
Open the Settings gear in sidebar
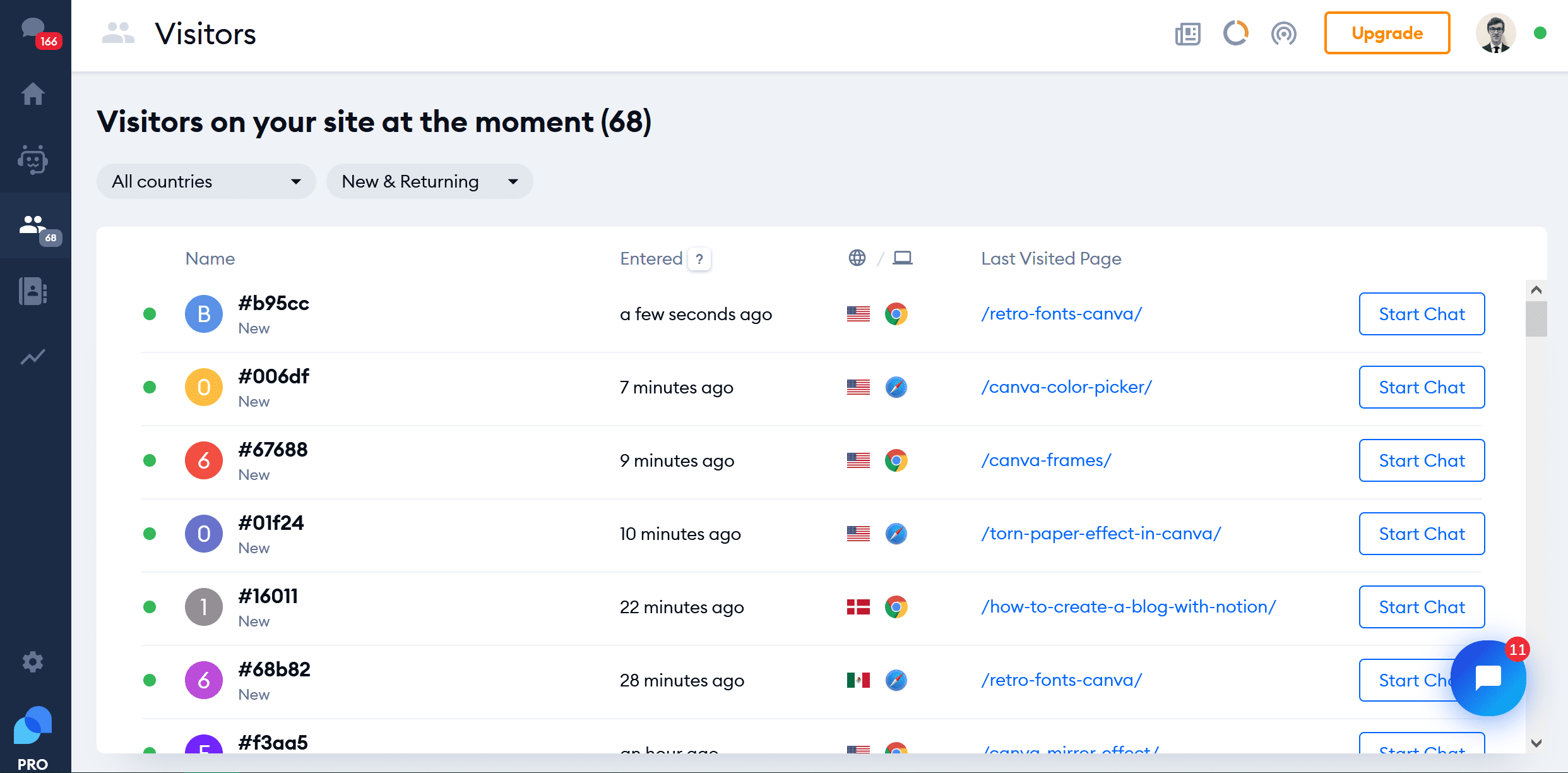click(x=33, y=662)
